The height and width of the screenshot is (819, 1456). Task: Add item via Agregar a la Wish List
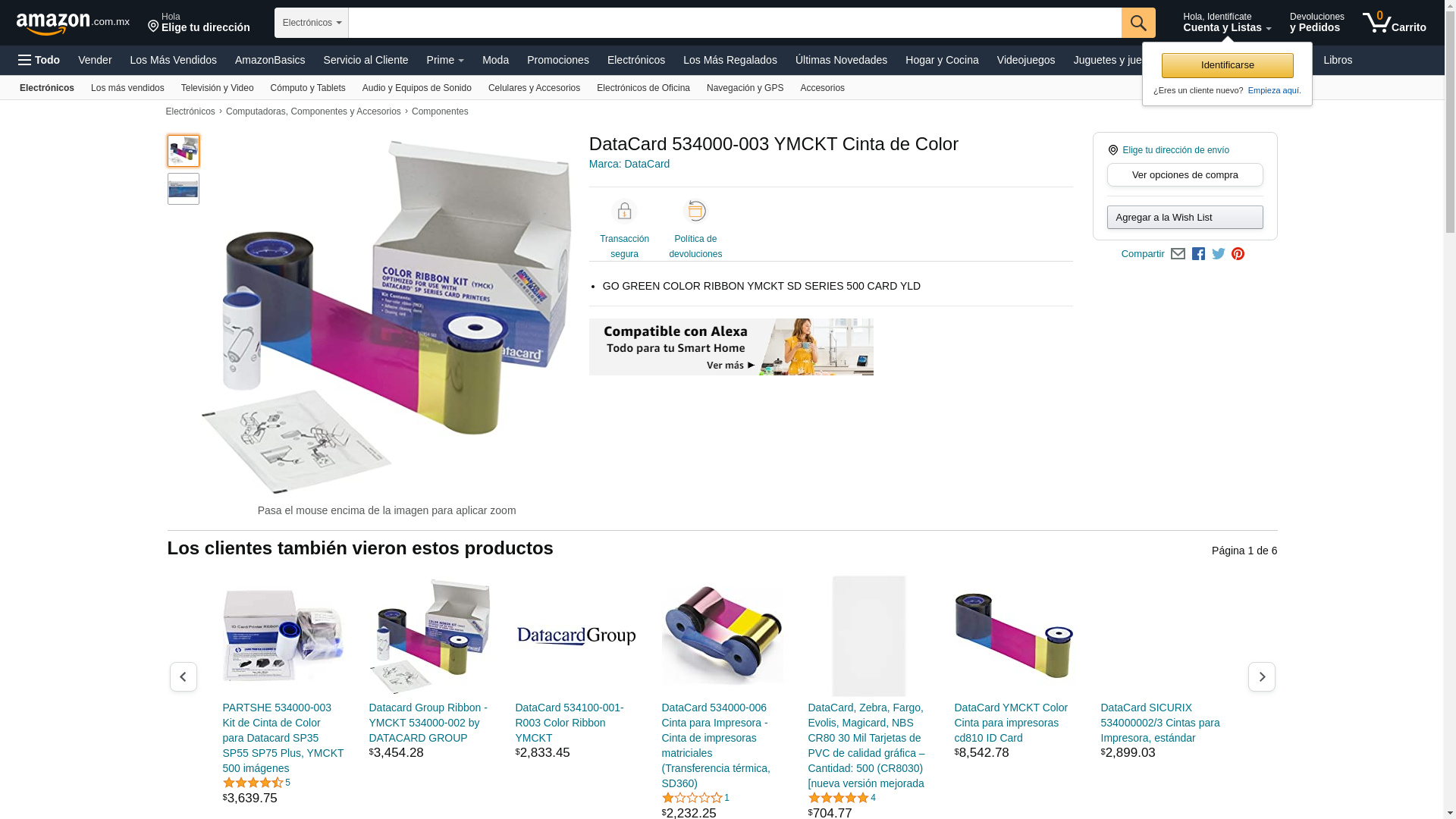tap(1185, 218)
